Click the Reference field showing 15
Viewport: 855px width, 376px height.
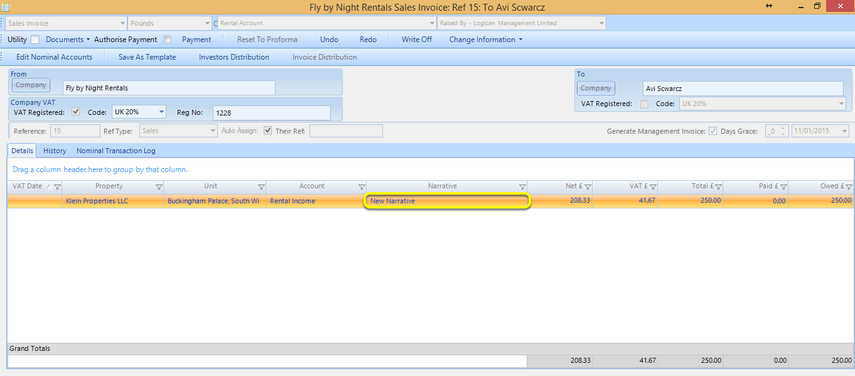click(75, 131)
